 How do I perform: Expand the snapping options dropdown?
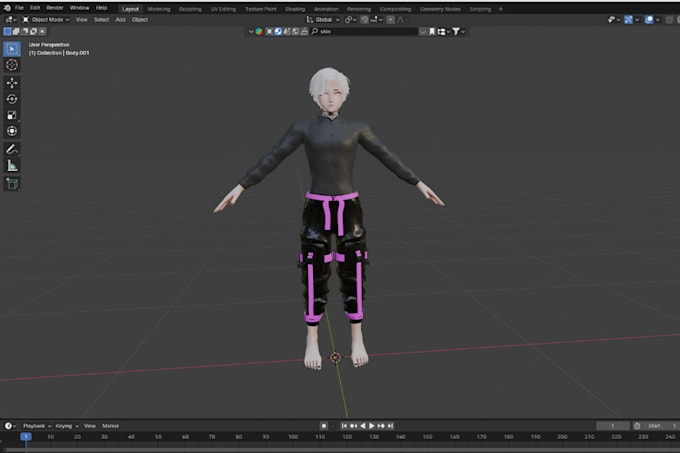pyautogui.click(x=376, y=20)
